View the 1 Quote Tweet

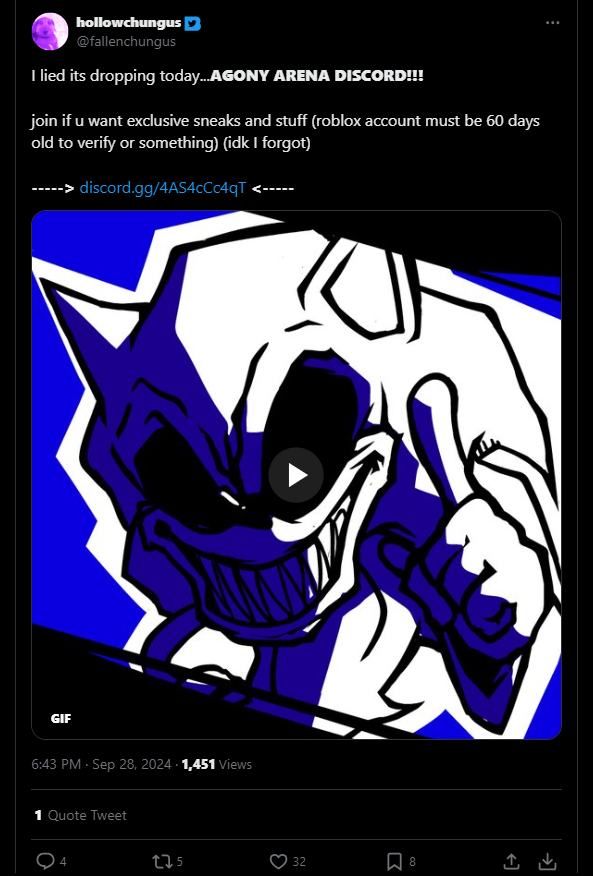coord(80,815)
